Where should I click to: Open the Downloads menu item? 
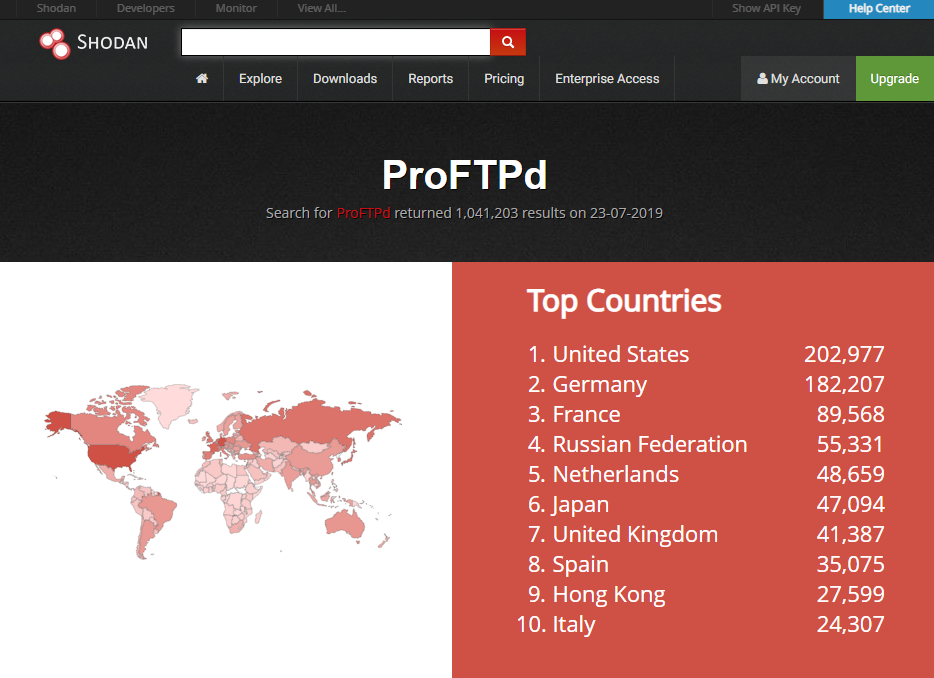click(345, 79)
